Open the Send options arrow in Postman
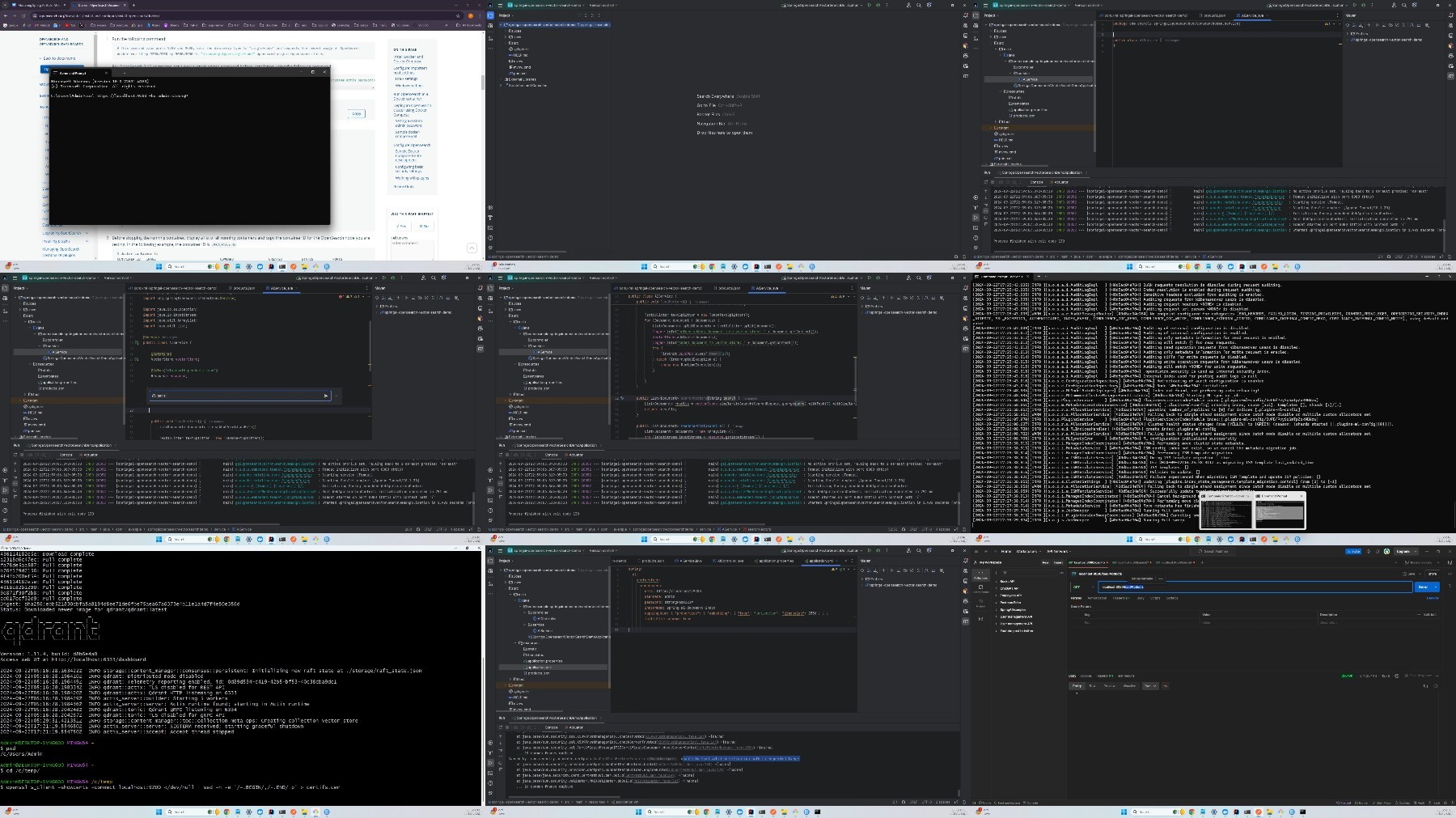This screenshot has height=818, width=1456. tap(1436, 587)
